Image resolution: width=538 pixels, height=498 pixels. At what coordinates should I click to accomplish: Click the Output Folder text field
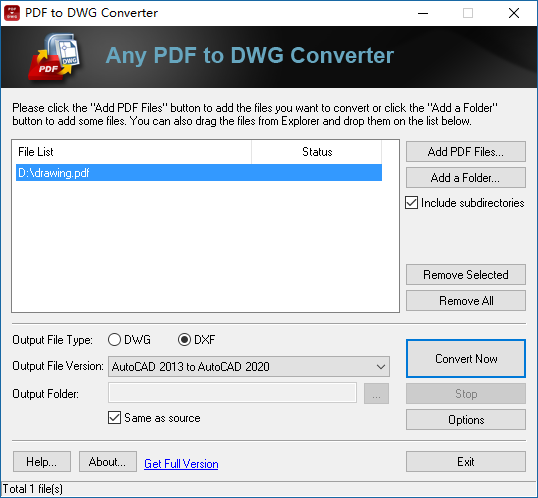(x=232, y=393)
